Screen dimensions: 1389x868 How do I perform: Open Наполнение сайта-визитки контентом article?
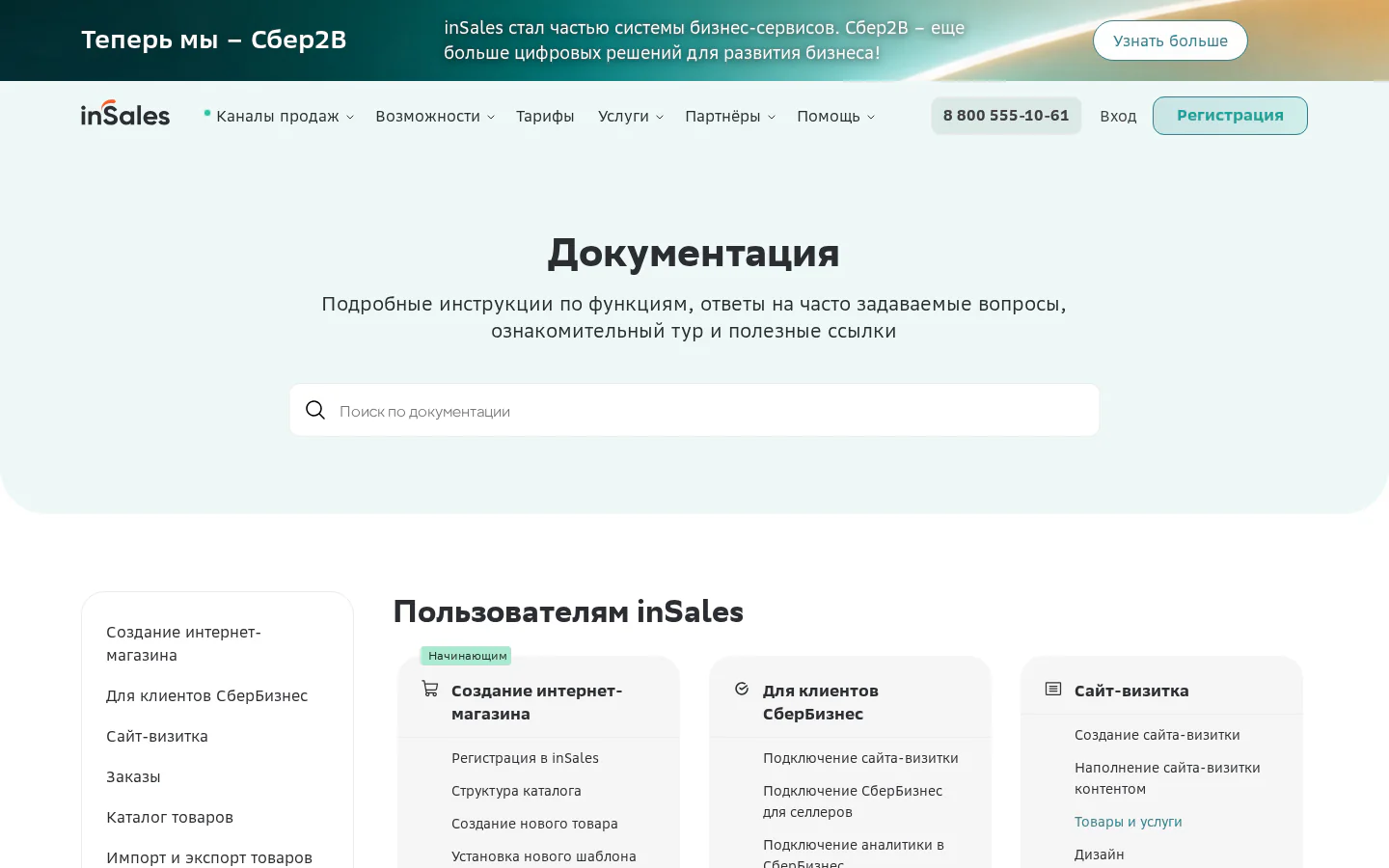pos(1167,778)
